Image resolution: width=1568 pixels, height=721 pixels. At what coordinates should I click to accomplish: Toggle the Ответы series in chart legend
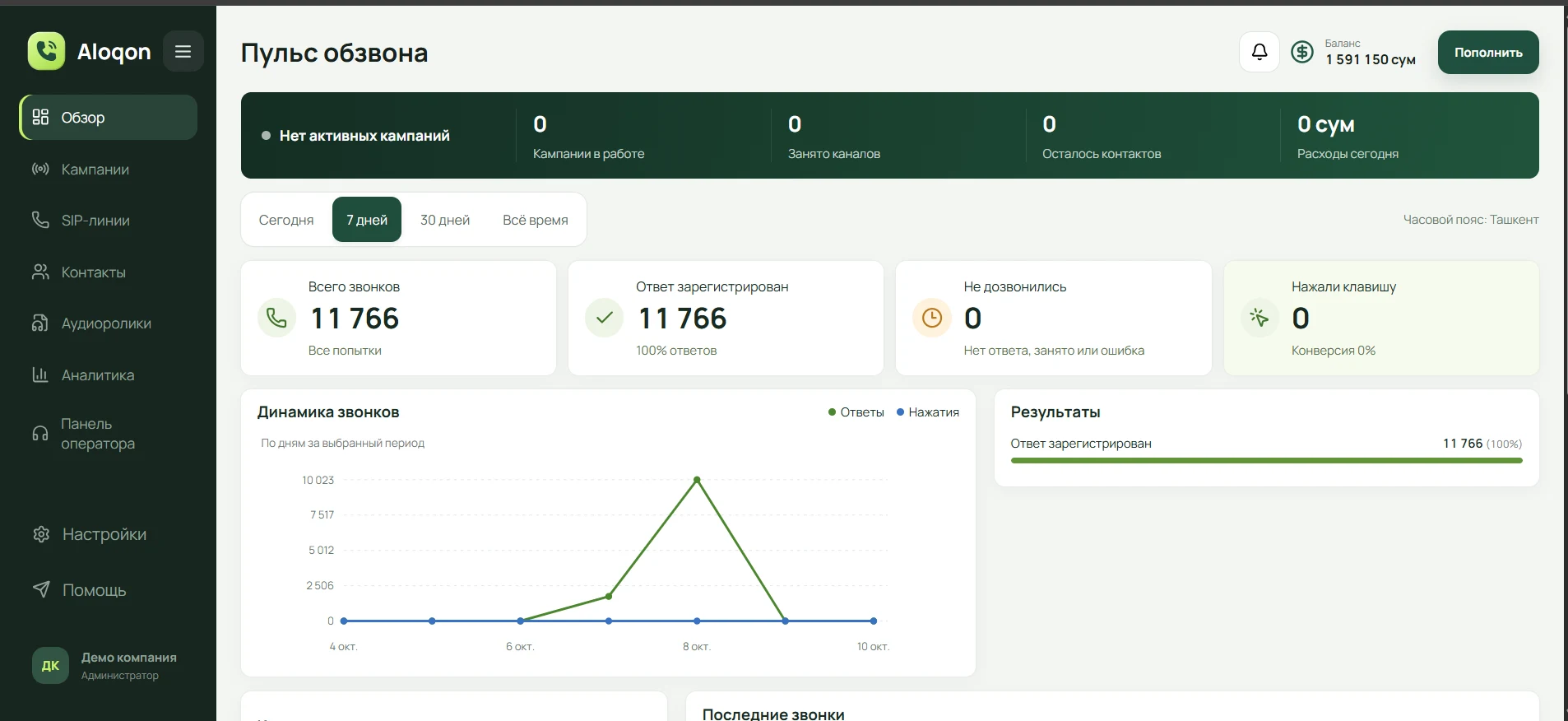(x=856, y=412)
